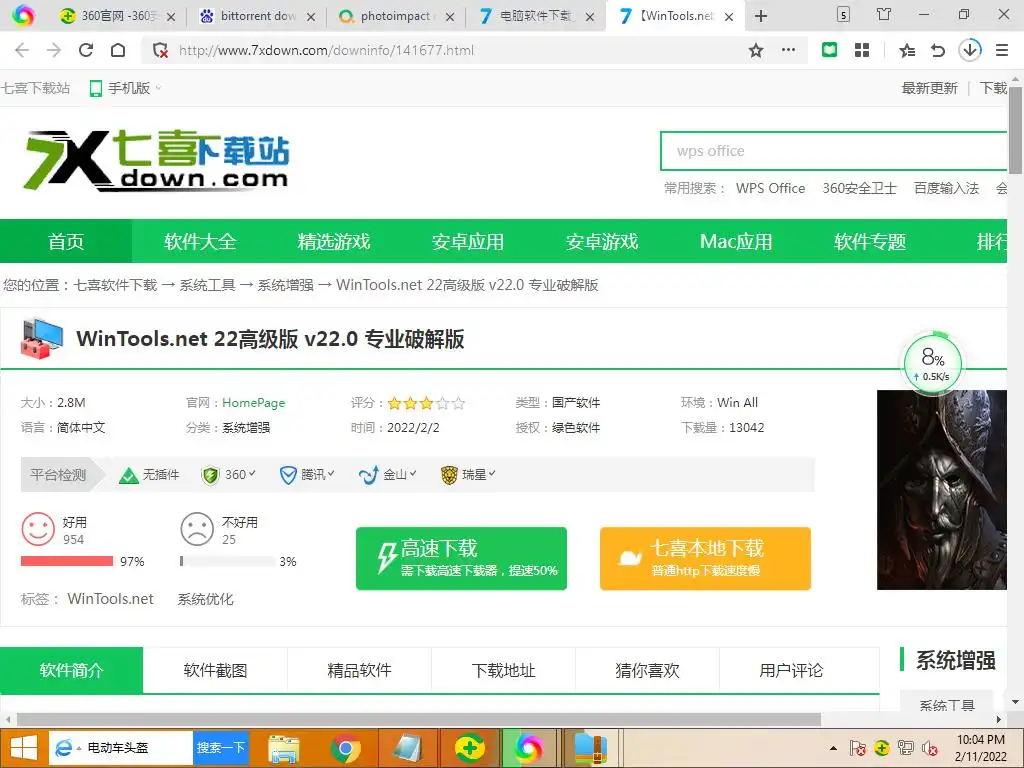This screenshot has height=768, width=1024.
Task: Click the 搜索一下 taskbar search button
Action: click(221, 748)
